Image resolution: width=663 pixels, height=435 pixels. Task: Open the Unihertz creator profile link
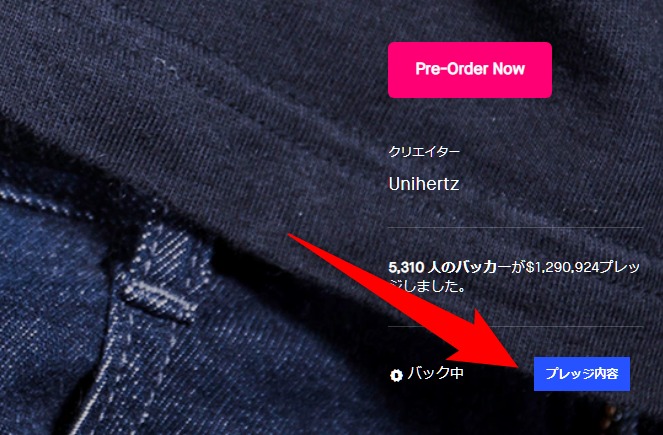(424, 184)
